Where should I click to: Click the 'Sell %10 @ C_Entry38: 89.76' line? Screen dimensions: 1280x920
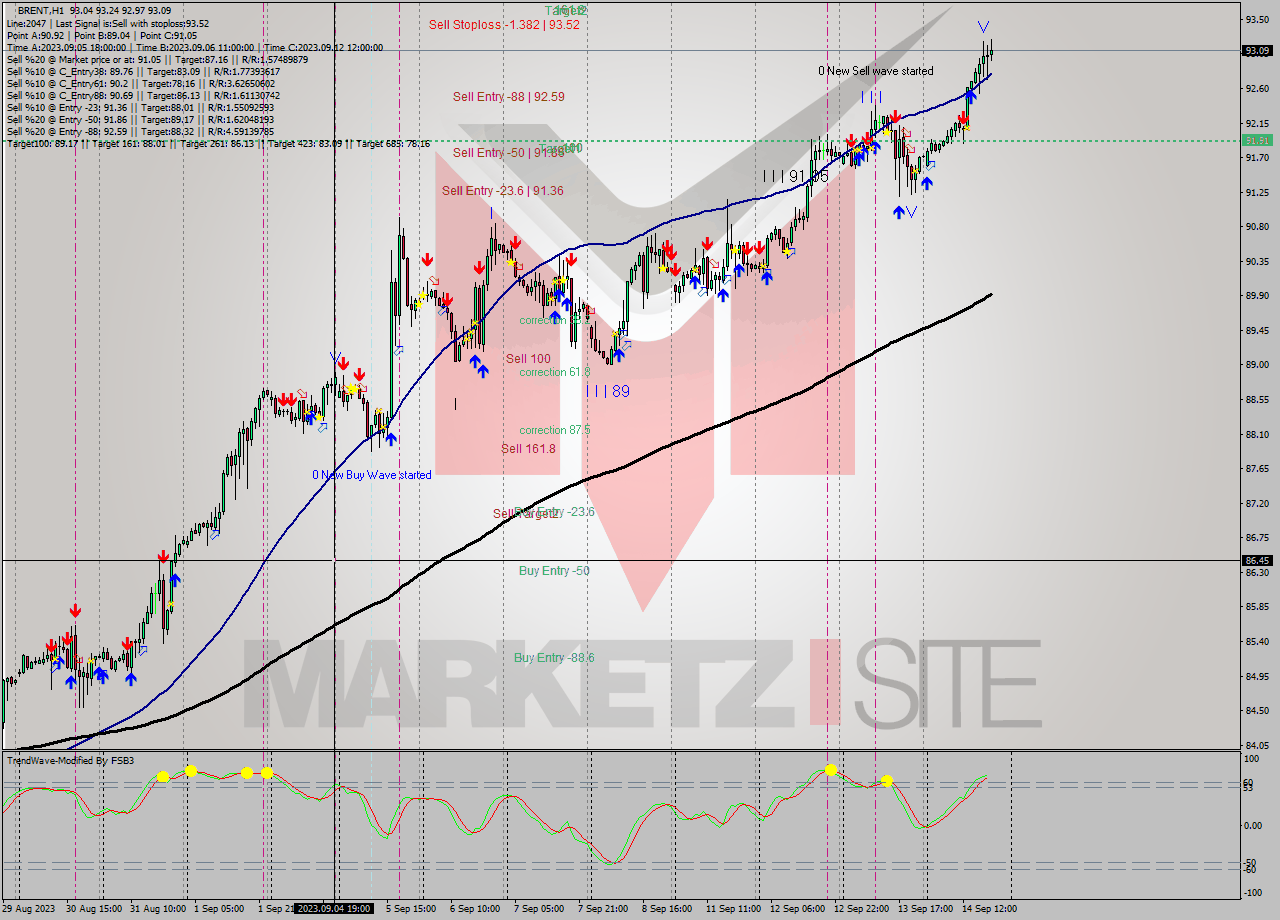[x=143, y=71]
